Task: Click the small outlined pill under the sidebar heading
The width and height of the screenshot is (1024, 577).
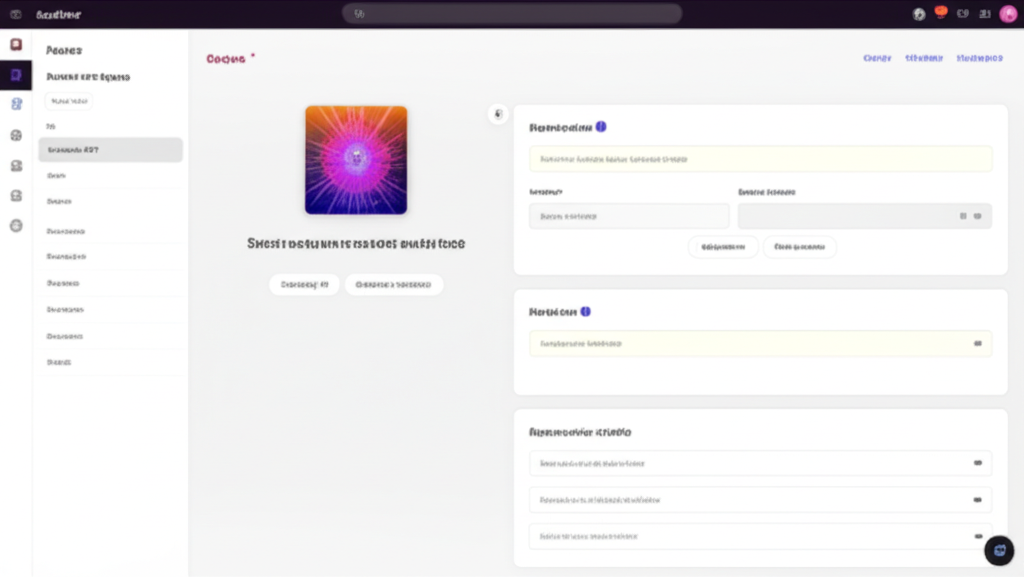Action: (69, 101)
